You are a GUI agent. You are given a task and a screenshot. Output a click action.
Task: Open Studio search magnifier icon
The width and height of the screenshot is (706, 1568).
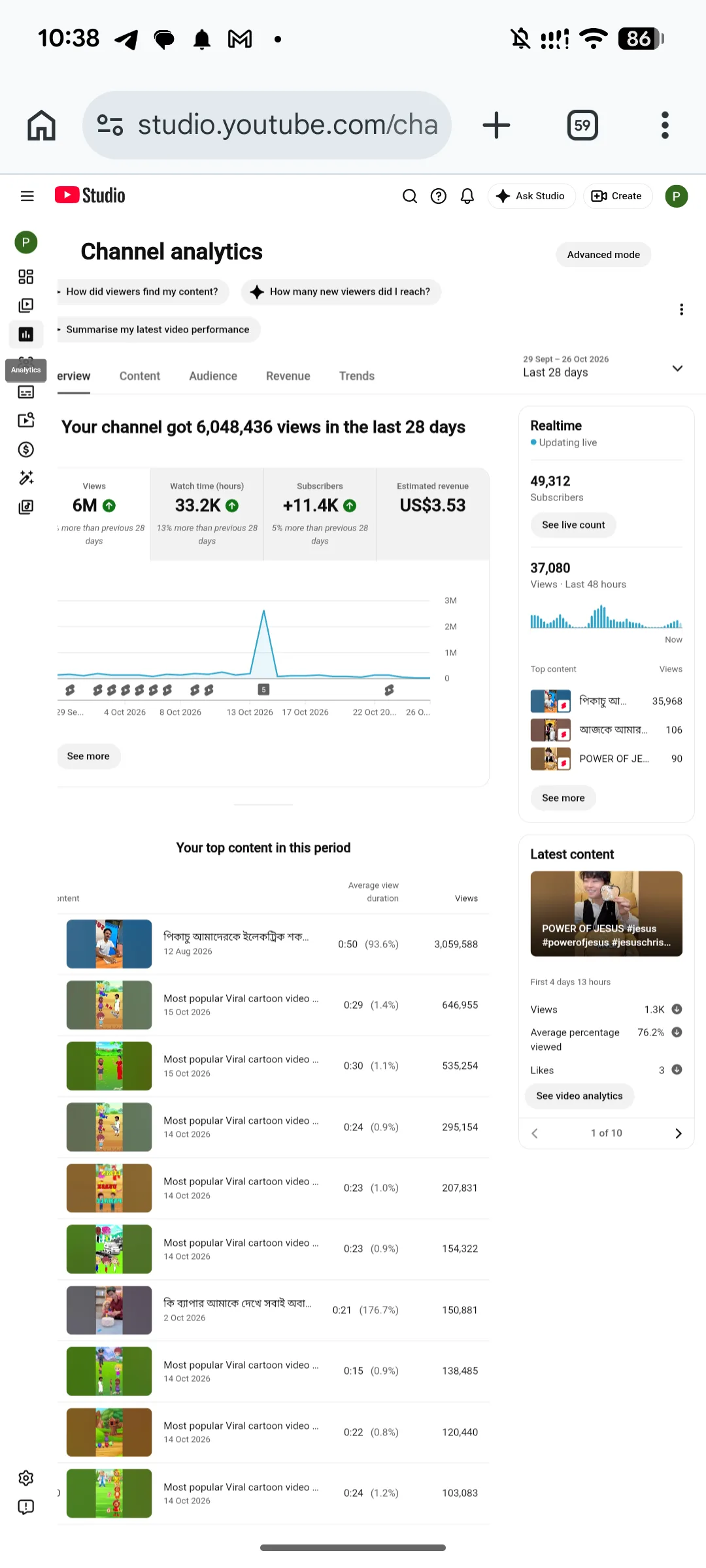pyautogui.click(x=410, y=196)
